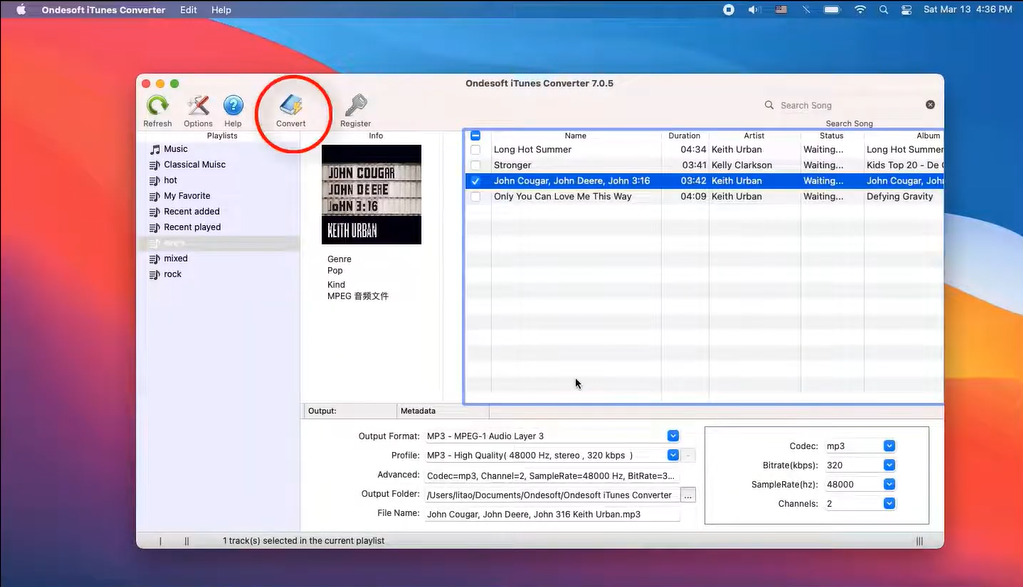Check Only You Can Love Me This Way
The height and width of the screenshot is (587, 1023).
(x=476, y=197)
